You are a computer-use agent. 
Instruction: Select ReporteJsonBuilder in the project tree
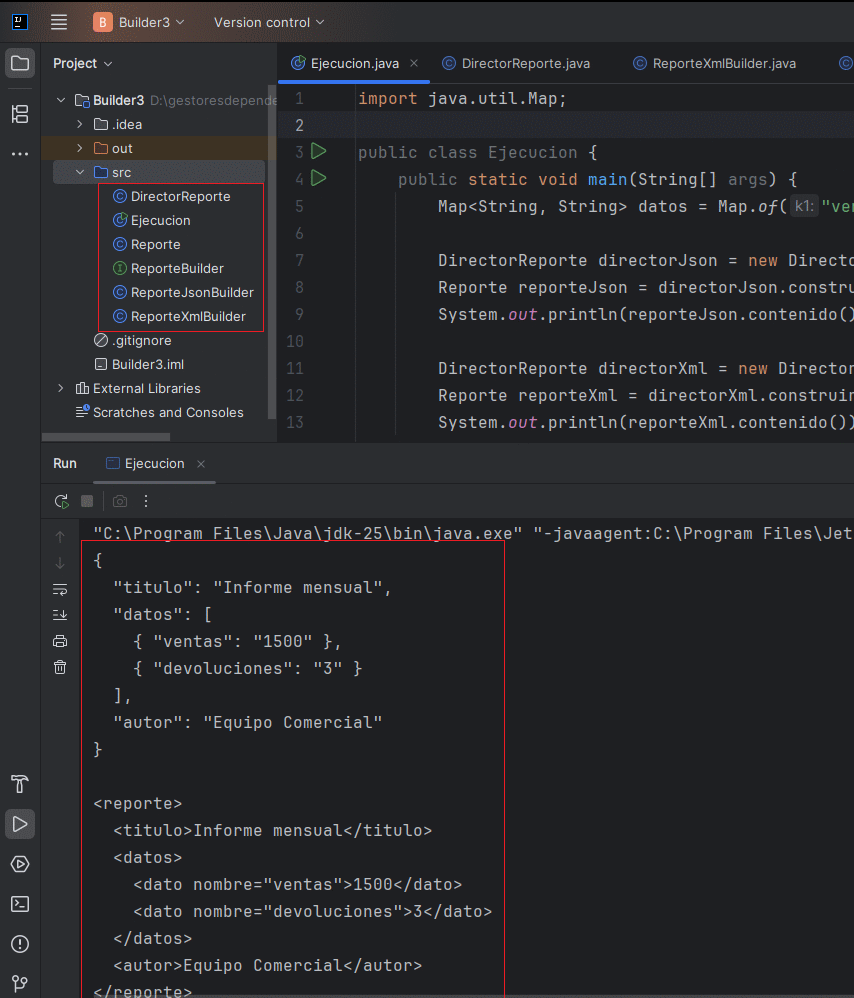(x=192, y=292)
